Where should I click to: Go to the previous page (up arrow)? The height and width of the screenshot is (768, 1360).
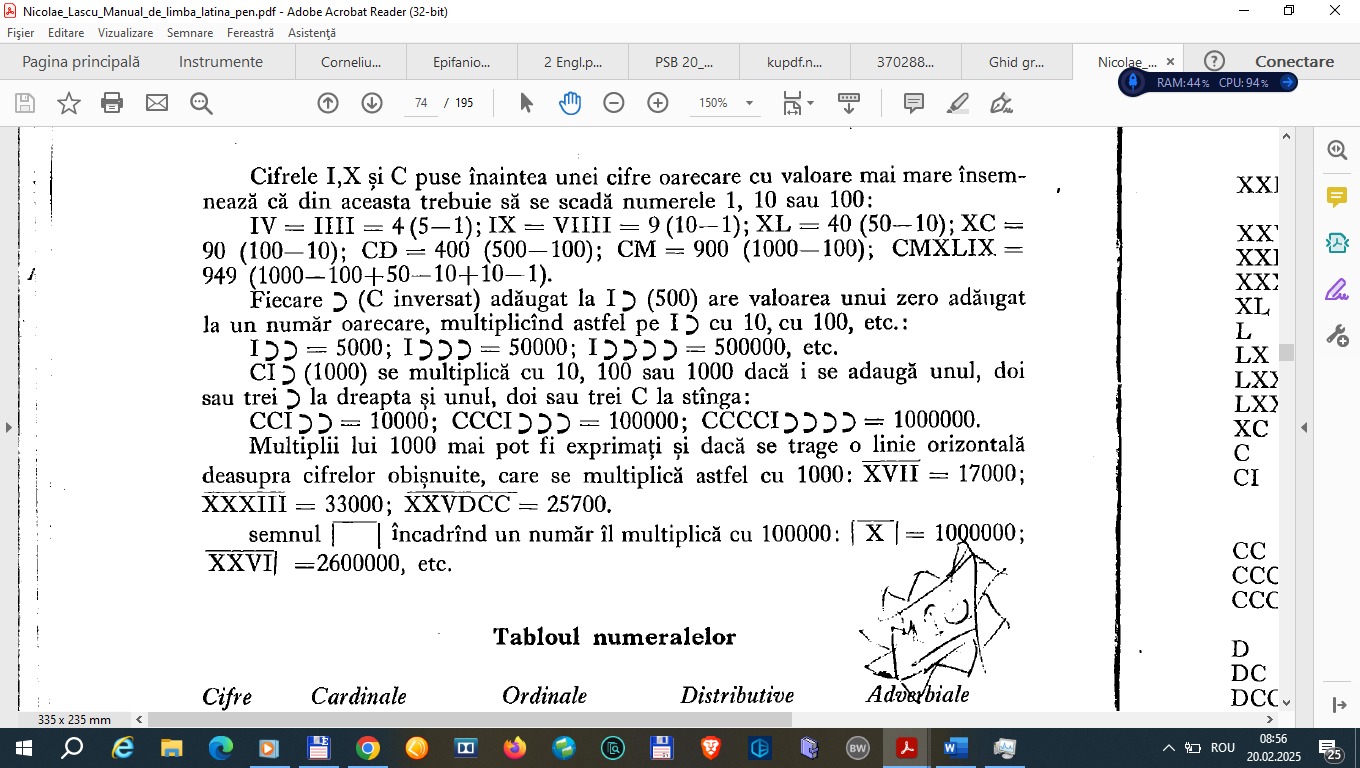coord(328,103)
